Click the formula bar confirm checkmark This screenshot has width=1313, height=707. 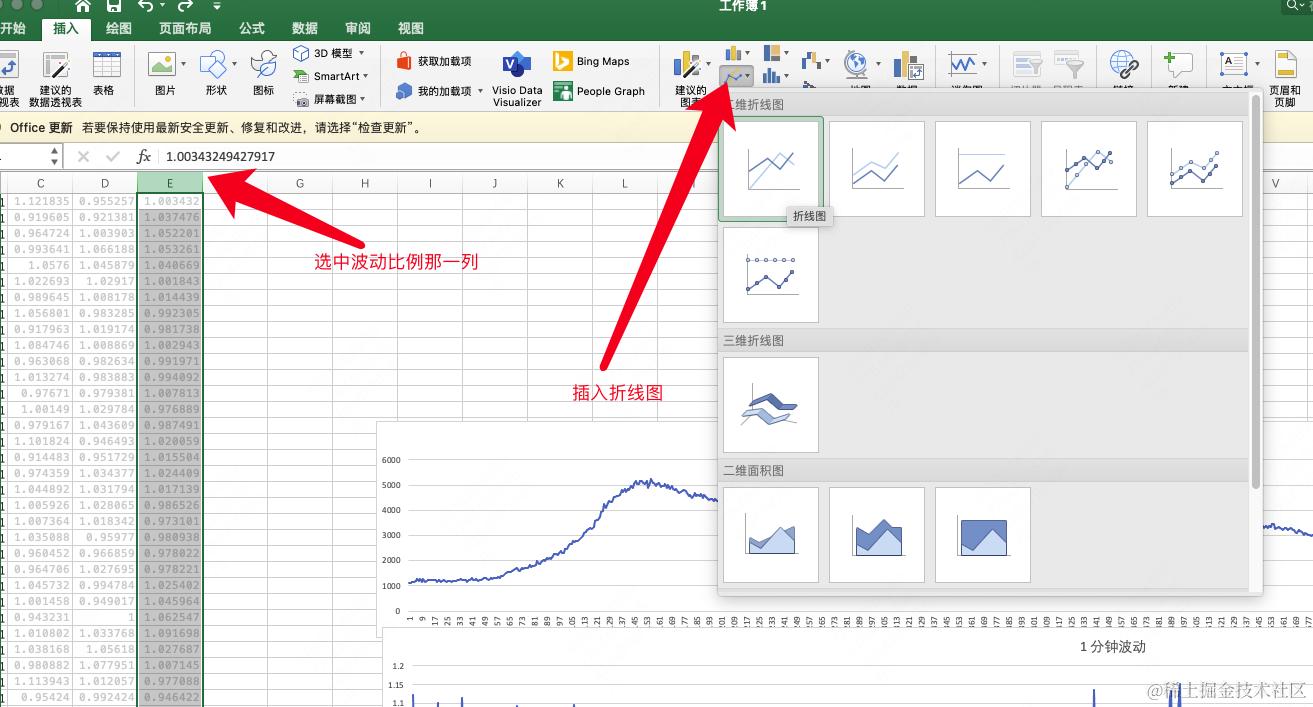(x=113, y=156)
